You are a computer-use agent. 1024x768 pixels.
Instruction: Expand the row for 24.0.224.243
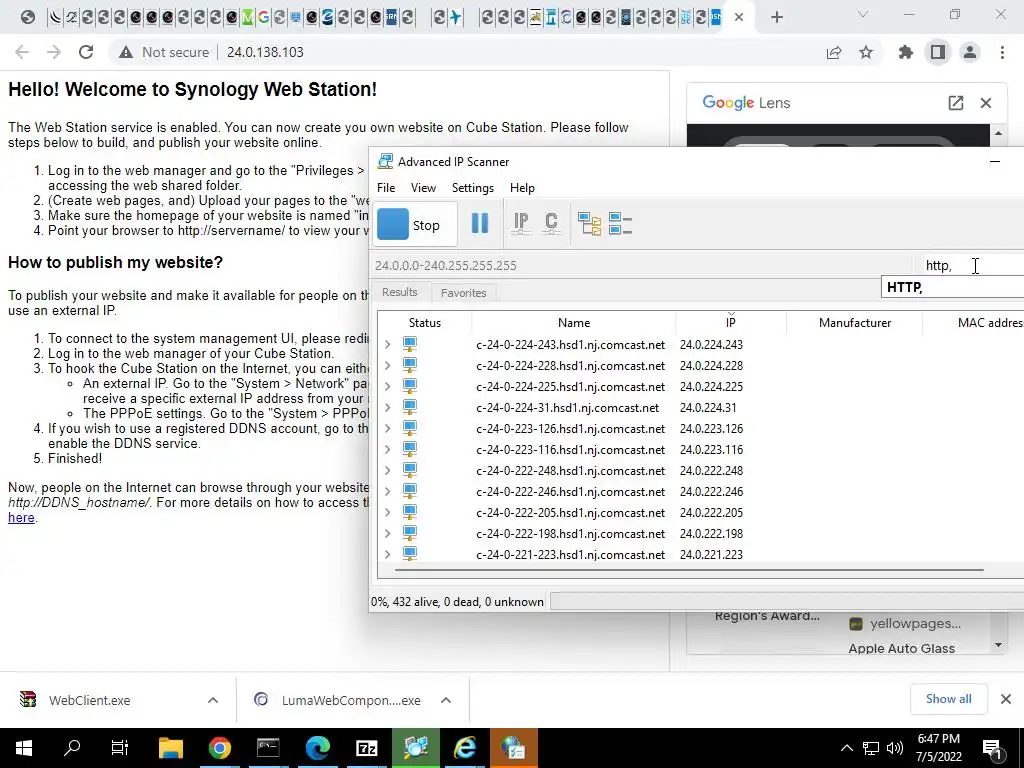pos(387,344)
